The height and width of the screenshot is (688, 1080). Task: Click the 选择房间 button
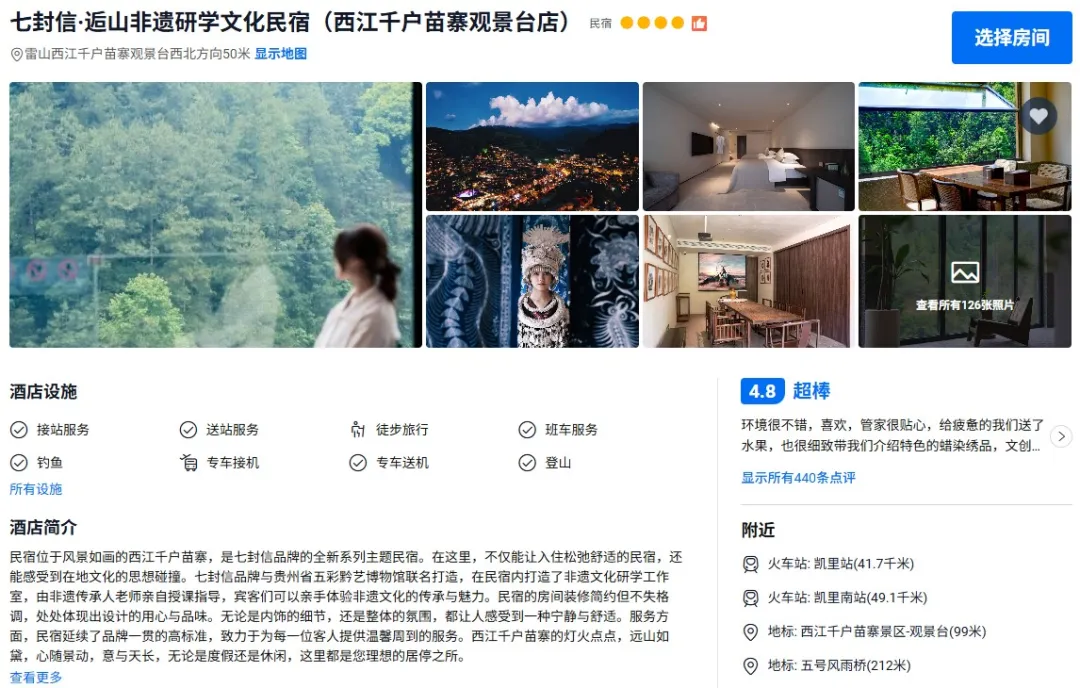[1012, 38]
